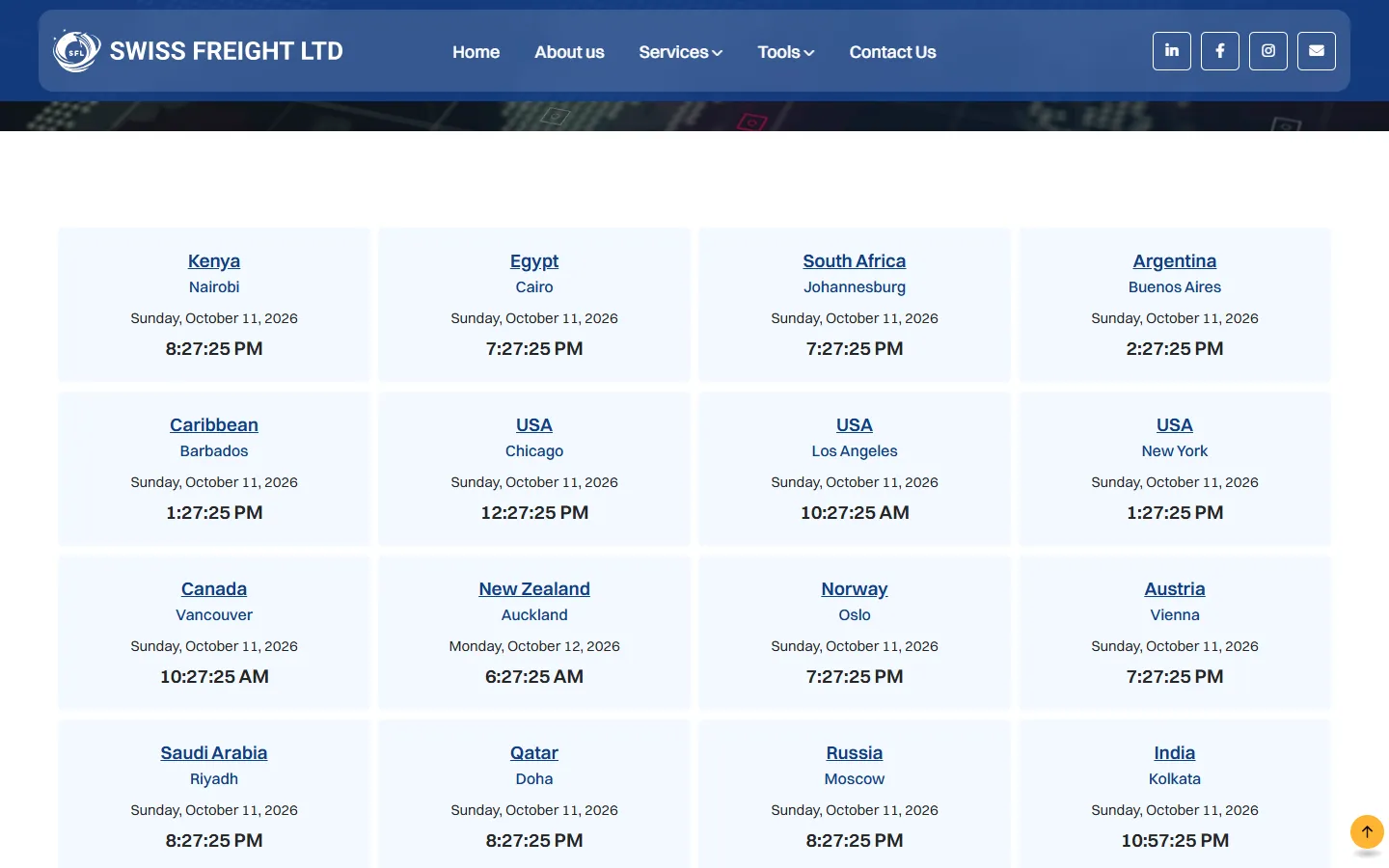Image resolution: width=1389 pixels, height=868 pixels.
Task: Click the SWISS FREIGHT LTD brand name
Action: pyautogui.click(x=227, y=51)
